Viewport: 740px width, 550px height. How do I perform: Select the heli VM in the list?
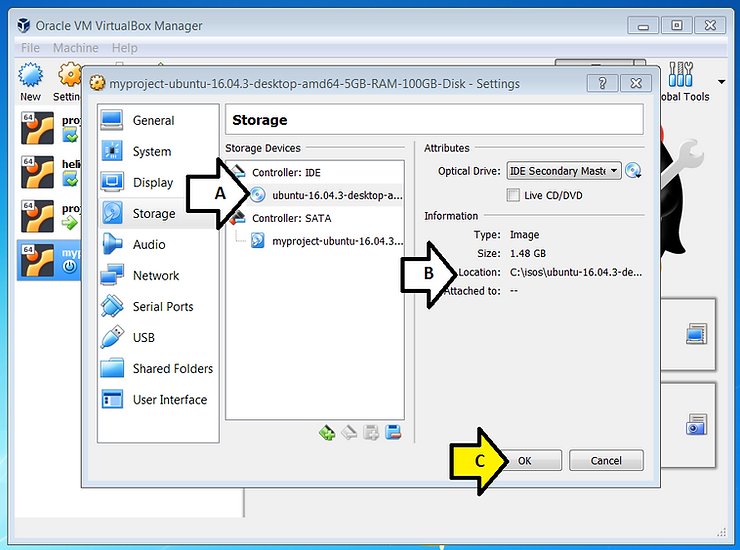(x=50, y=172)
